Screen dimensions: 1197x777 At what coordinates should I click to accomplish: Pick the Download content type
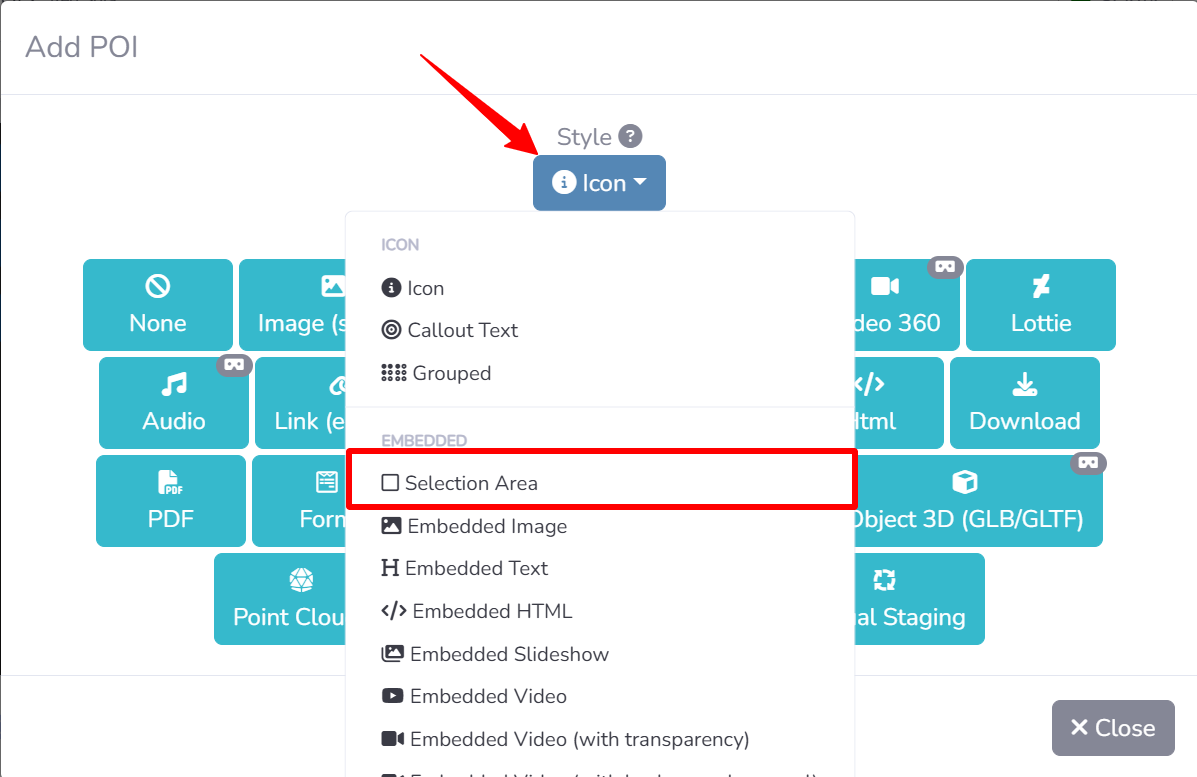1024,403
